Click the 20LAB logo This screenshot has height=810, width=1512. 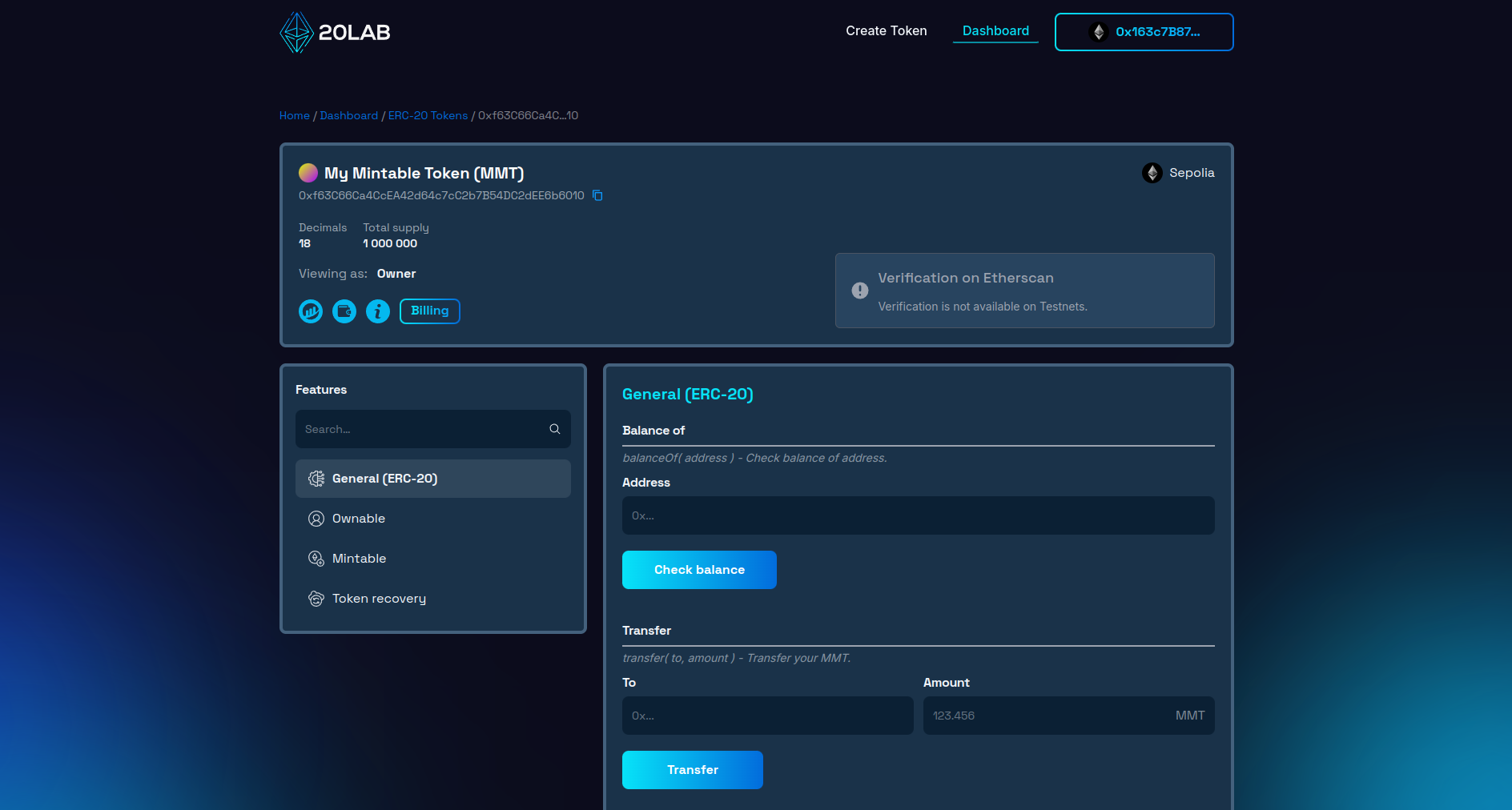tap(335, 32)
